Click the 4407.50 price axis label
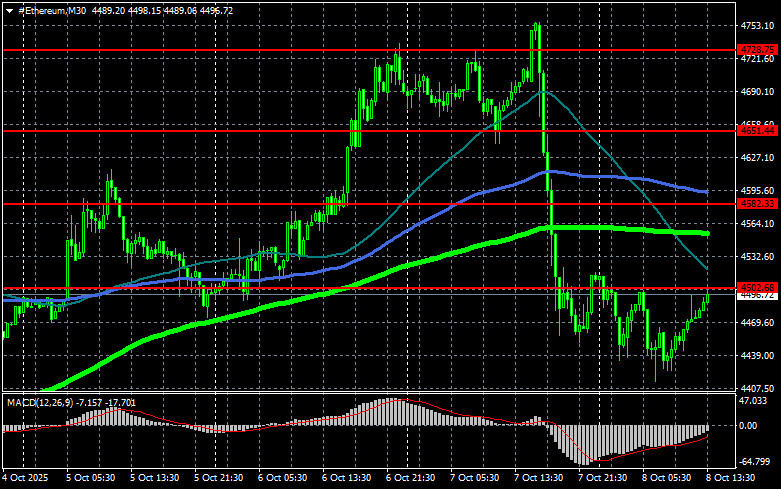This screenshot has width=781, height=489. 757,388
